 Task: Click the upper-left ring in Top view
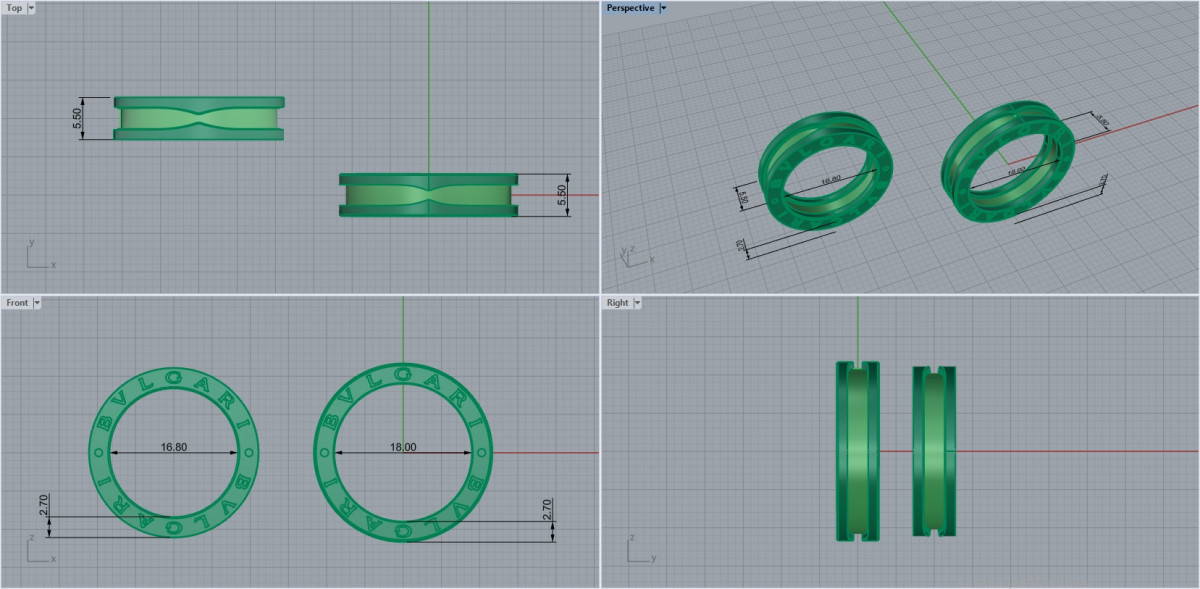click(199, 118)
